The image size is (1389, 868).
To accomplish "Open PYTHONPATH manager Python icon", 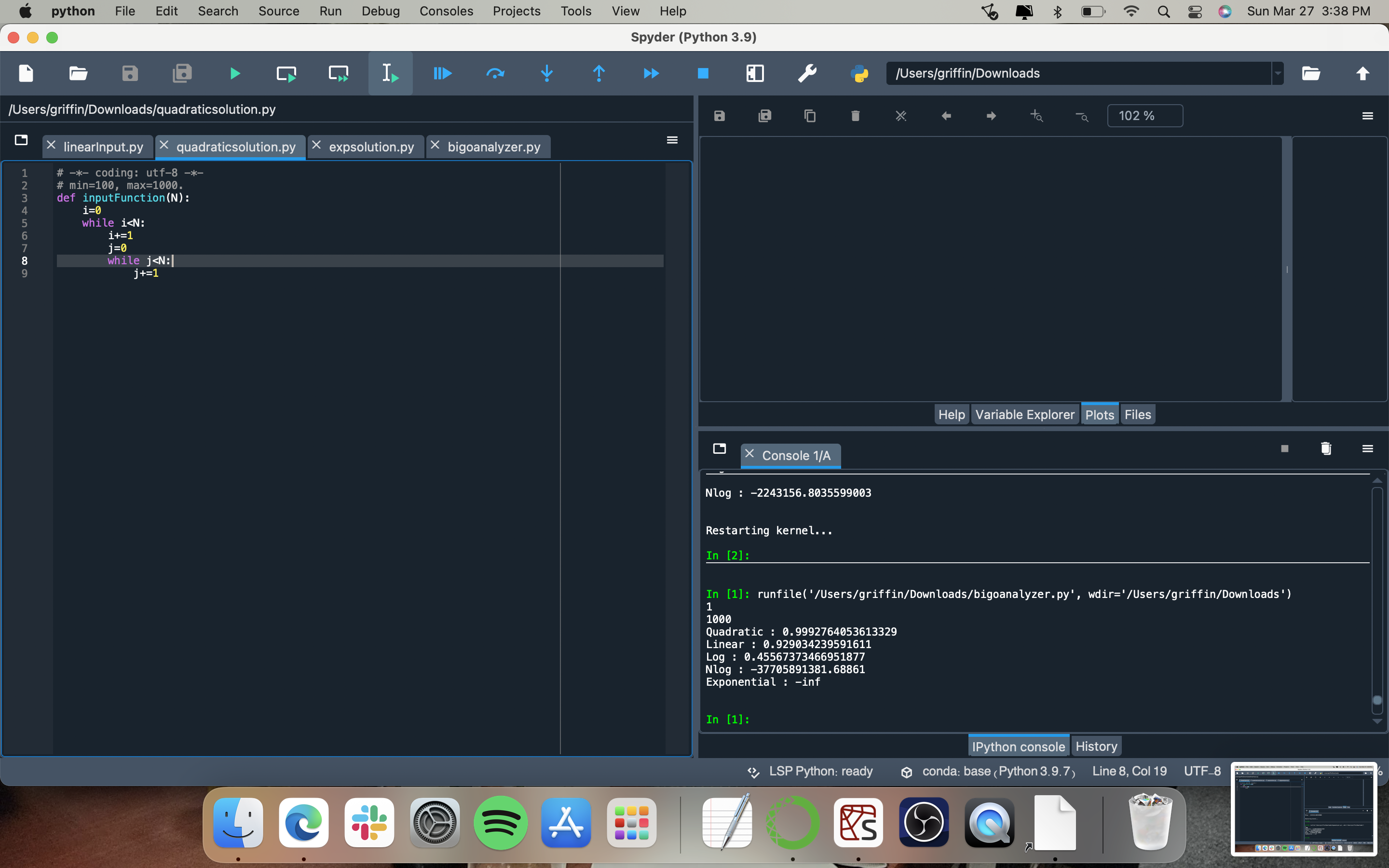I will [x=859, y=73].
